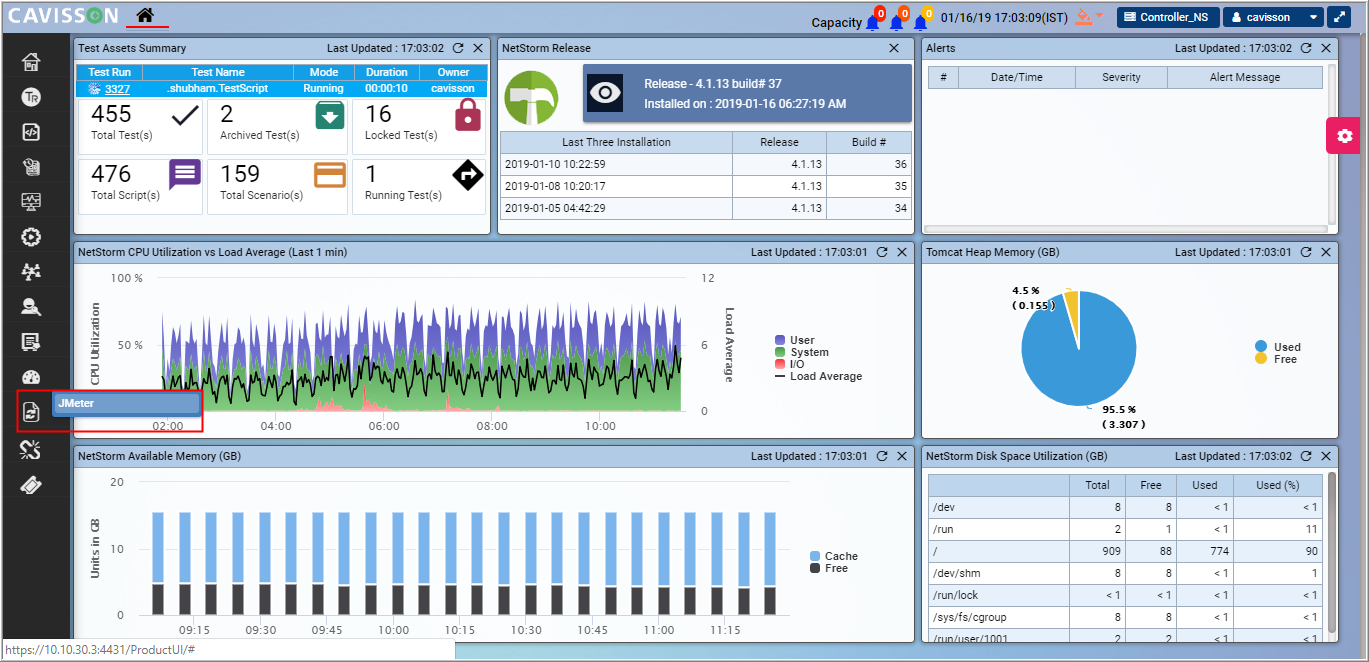This screenshot has width=1369, height=662.
Task: Close the Test Assets Summary panel
Action: click(478, 48)
